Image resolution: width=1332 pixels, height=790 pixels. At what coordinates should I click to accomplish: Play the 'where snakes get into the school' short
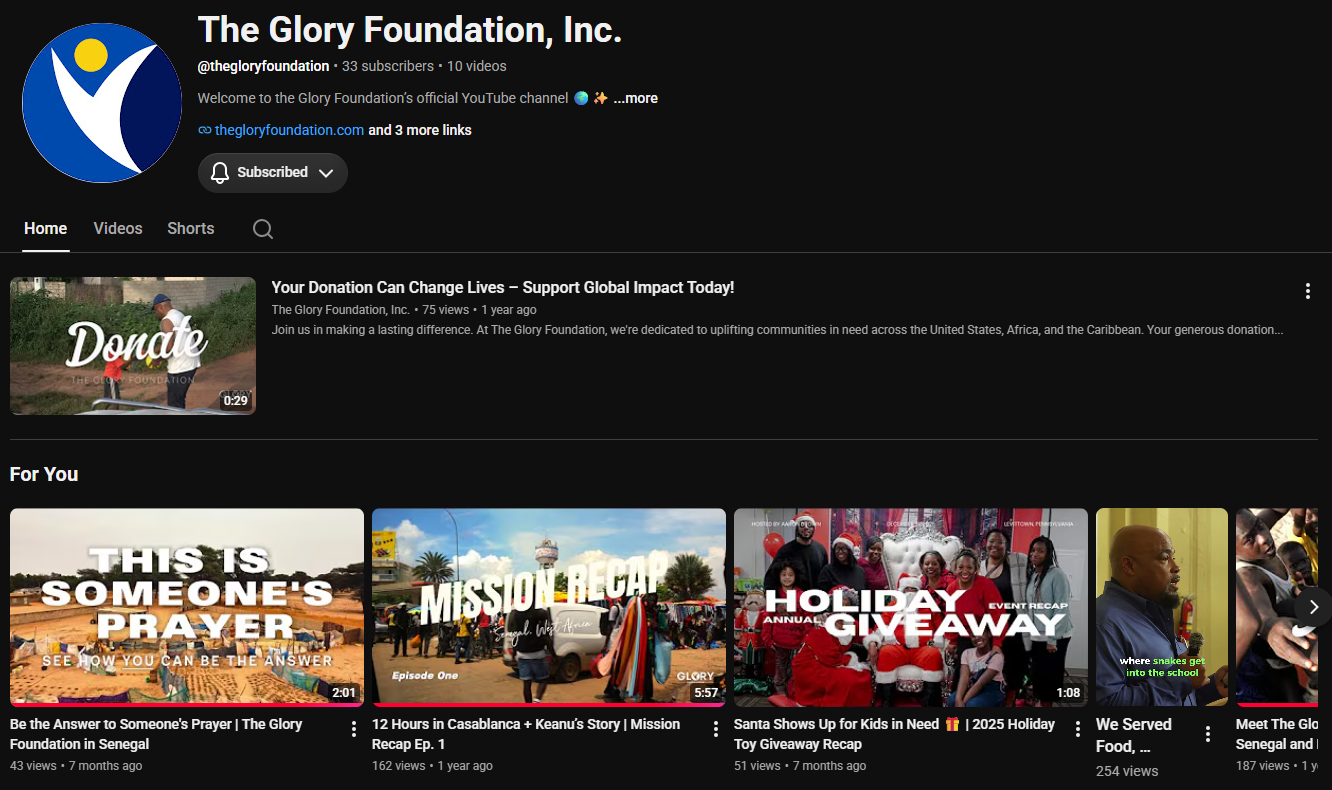[1162, 607]
